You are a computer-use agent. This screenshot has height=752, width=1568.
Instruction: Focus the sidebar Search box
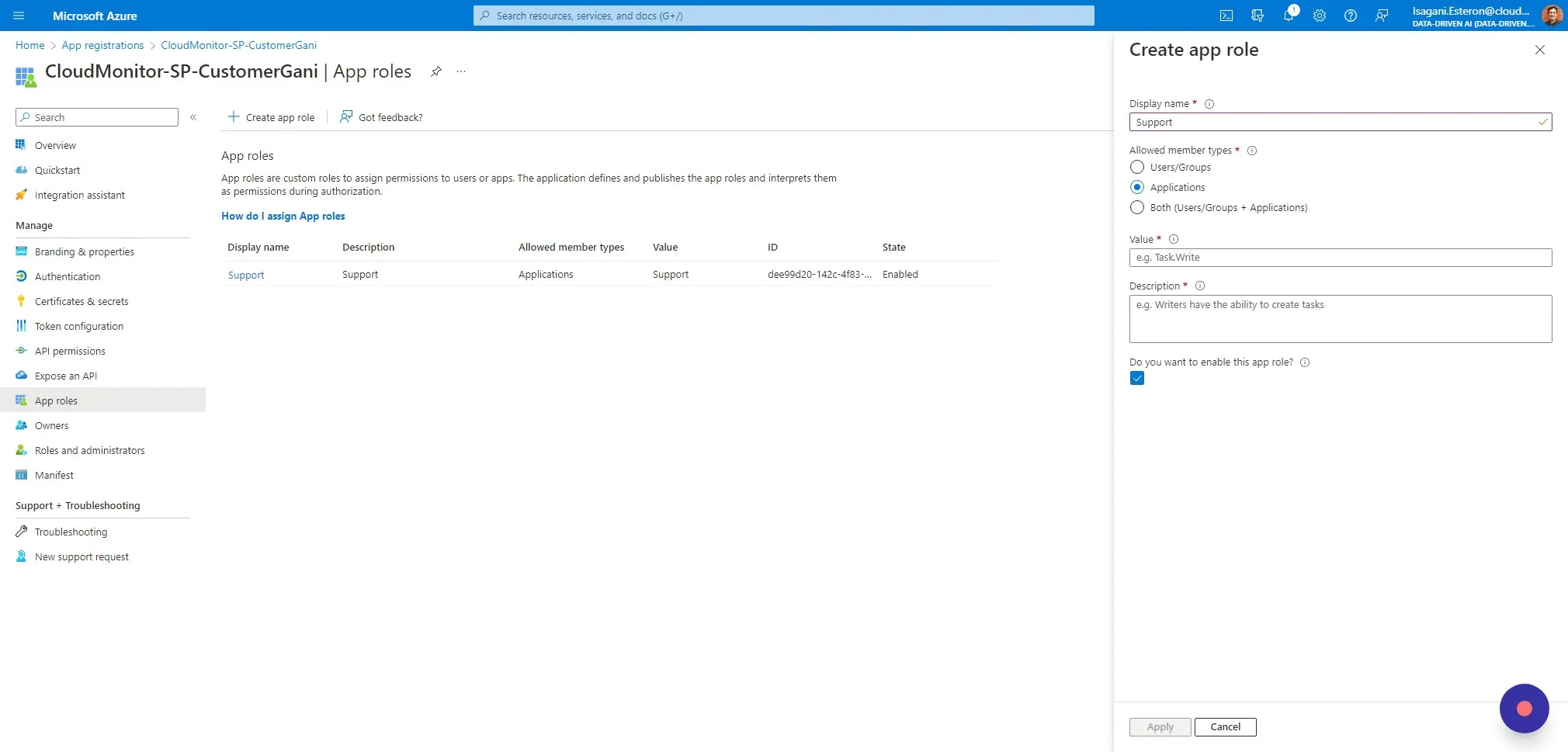[x=97, y=117]
